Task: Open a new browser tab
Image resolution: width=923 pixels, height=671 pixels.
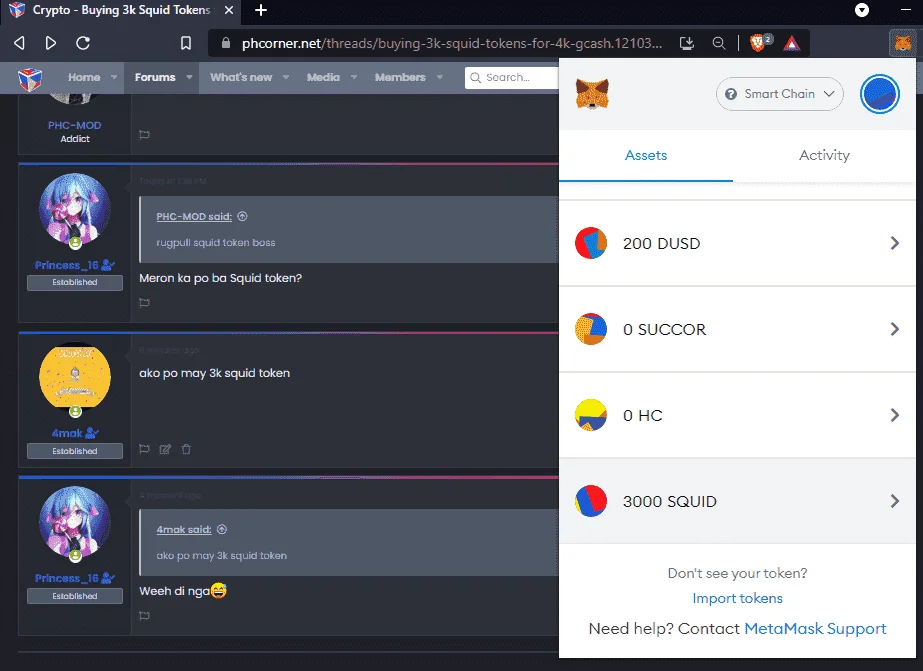Action: (261, 10)
